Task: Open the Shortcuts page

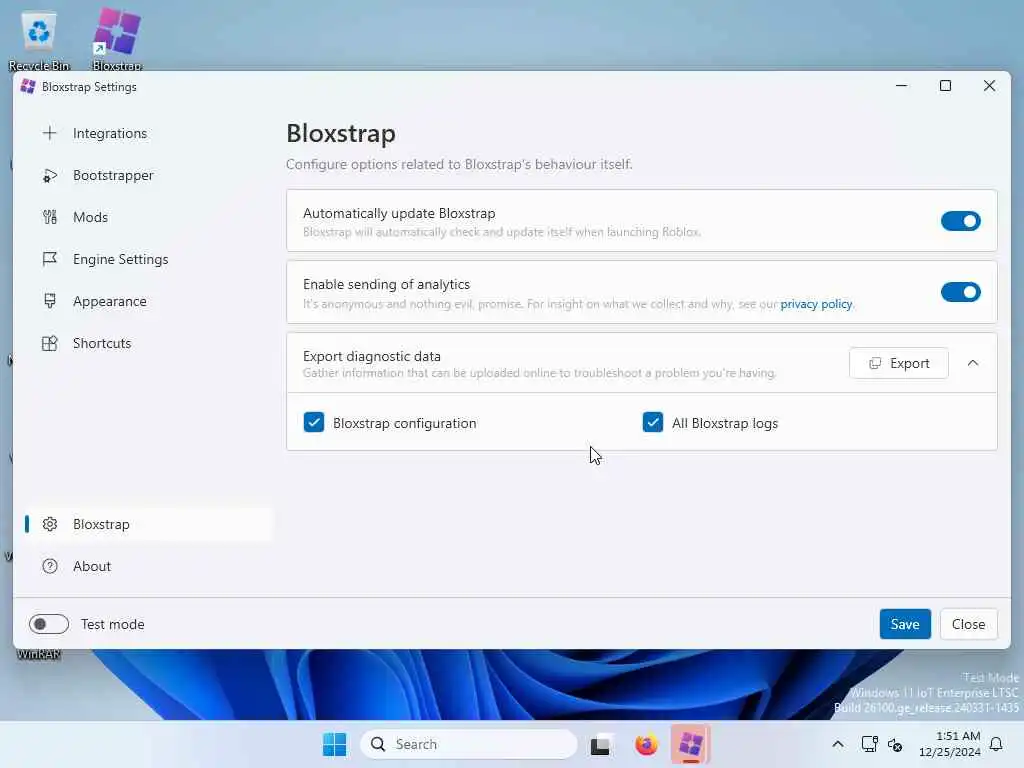Action: [149, 344]
